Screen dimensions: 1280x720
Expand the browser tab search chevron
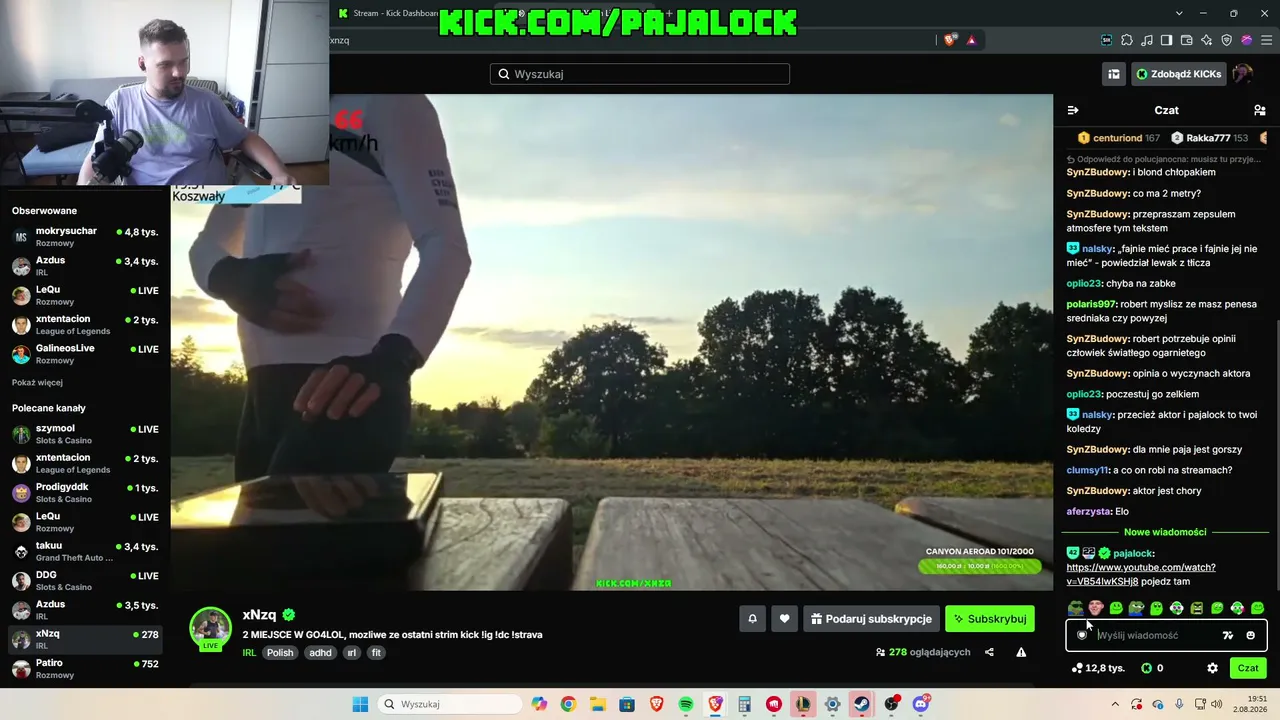click(1179, 13)
